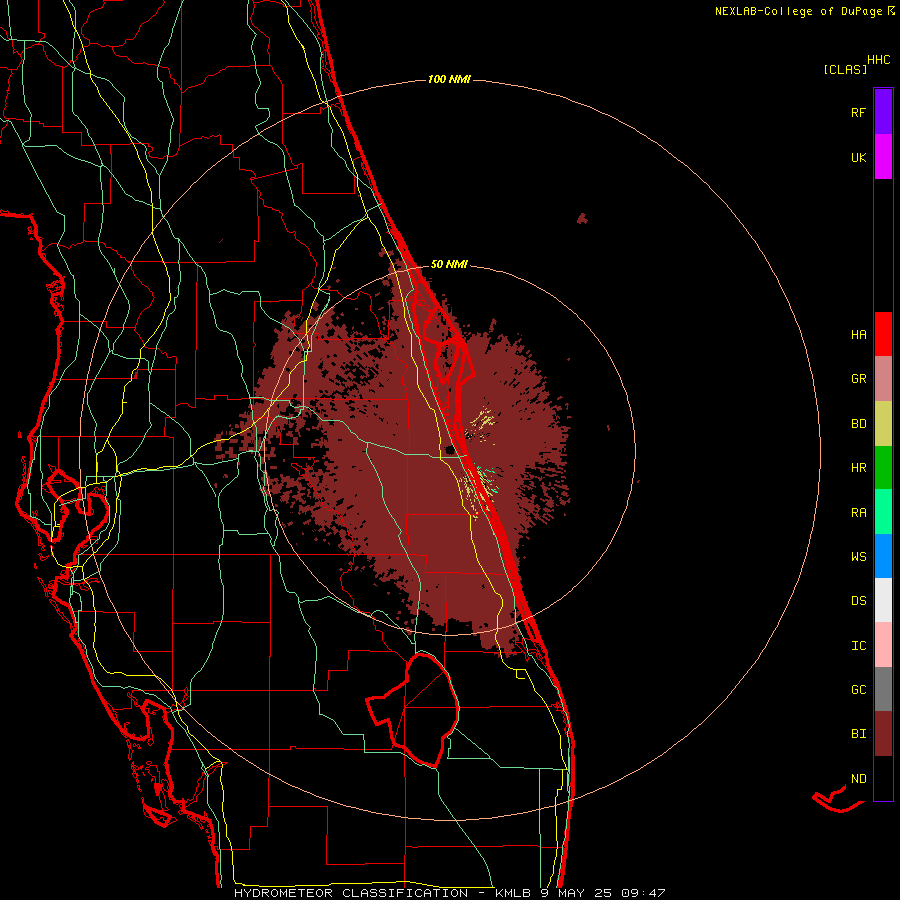Image resolution: width=900 pixels, height=900 pixels.
Task: Click the GR pink legend swatch
Action: tap(883, 378)
